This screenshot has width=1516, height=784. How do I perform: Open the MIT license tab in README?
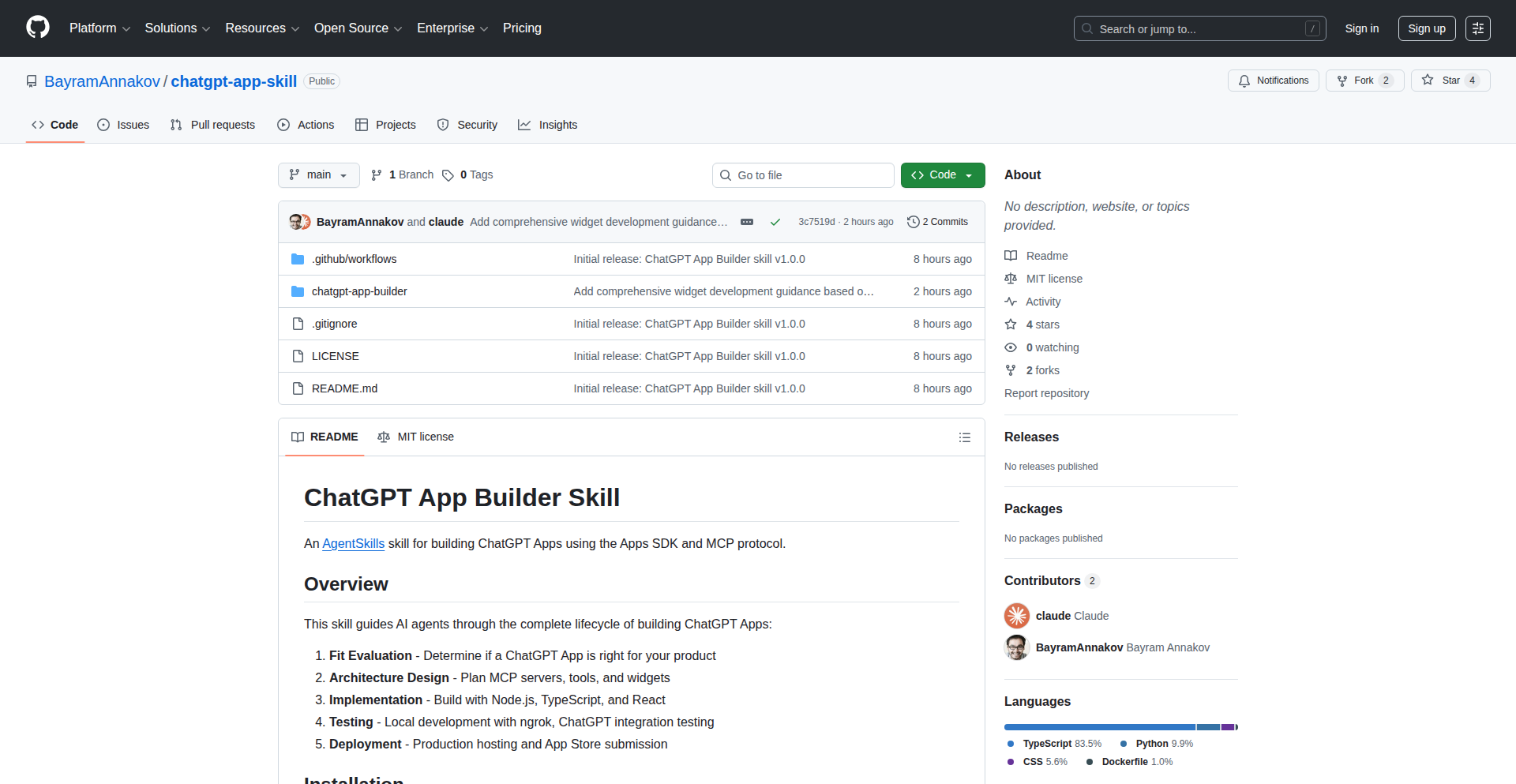416,437
